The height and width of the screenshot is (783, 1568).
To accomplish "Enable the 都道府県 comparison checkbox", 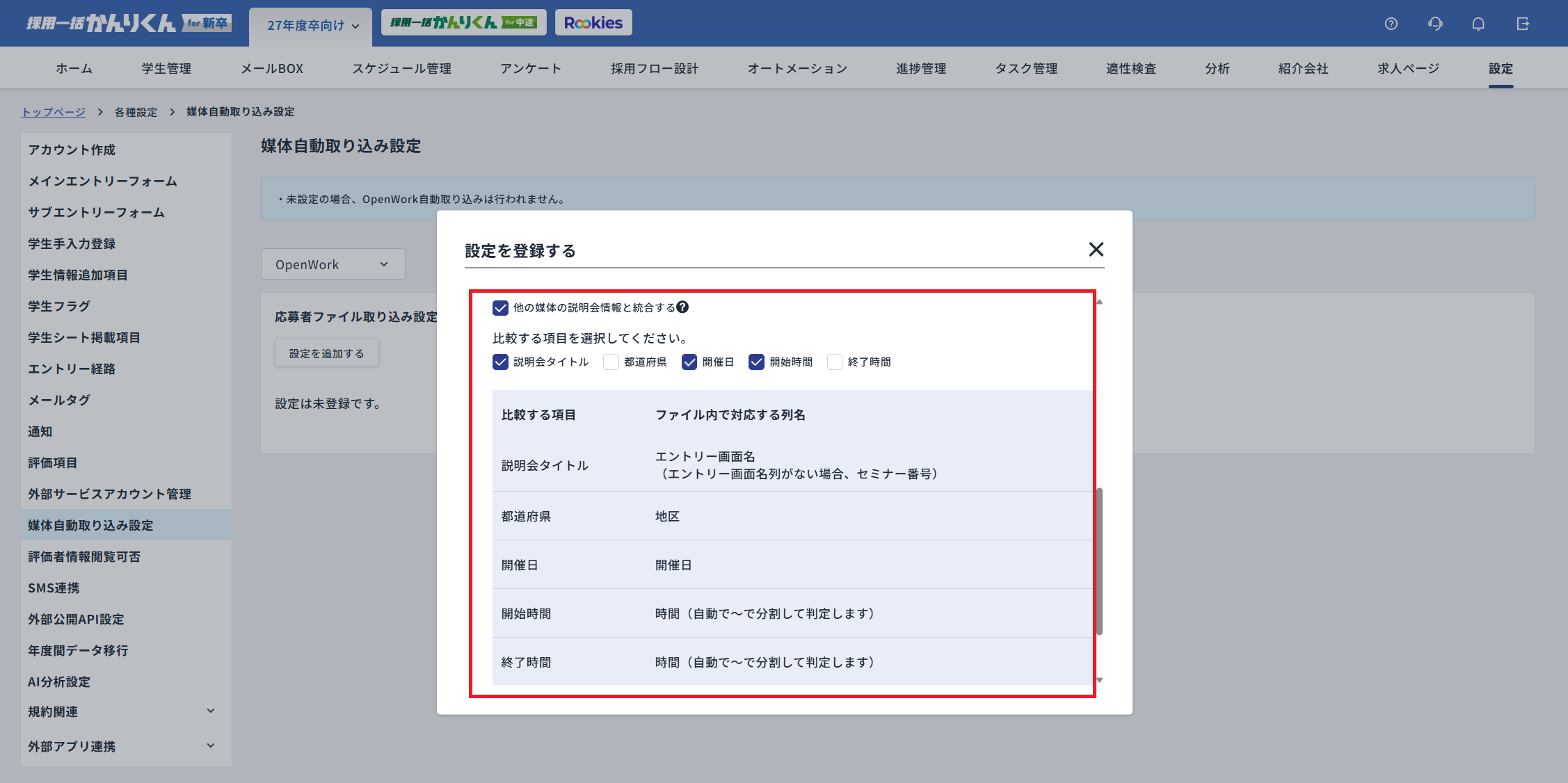I will click(x=611, y=362).
